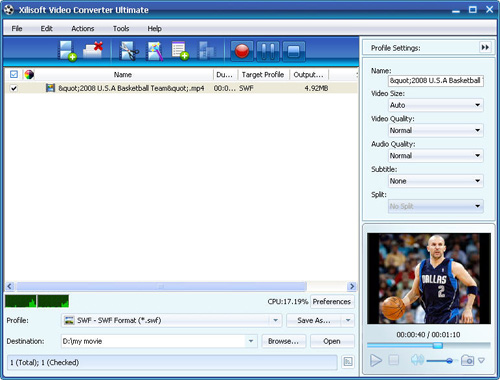Image resolution: width=500 pixels, height=380 pixels.
Task: Uncheck the 2008 U.S.A Basketball Team file
Action: 14,88
